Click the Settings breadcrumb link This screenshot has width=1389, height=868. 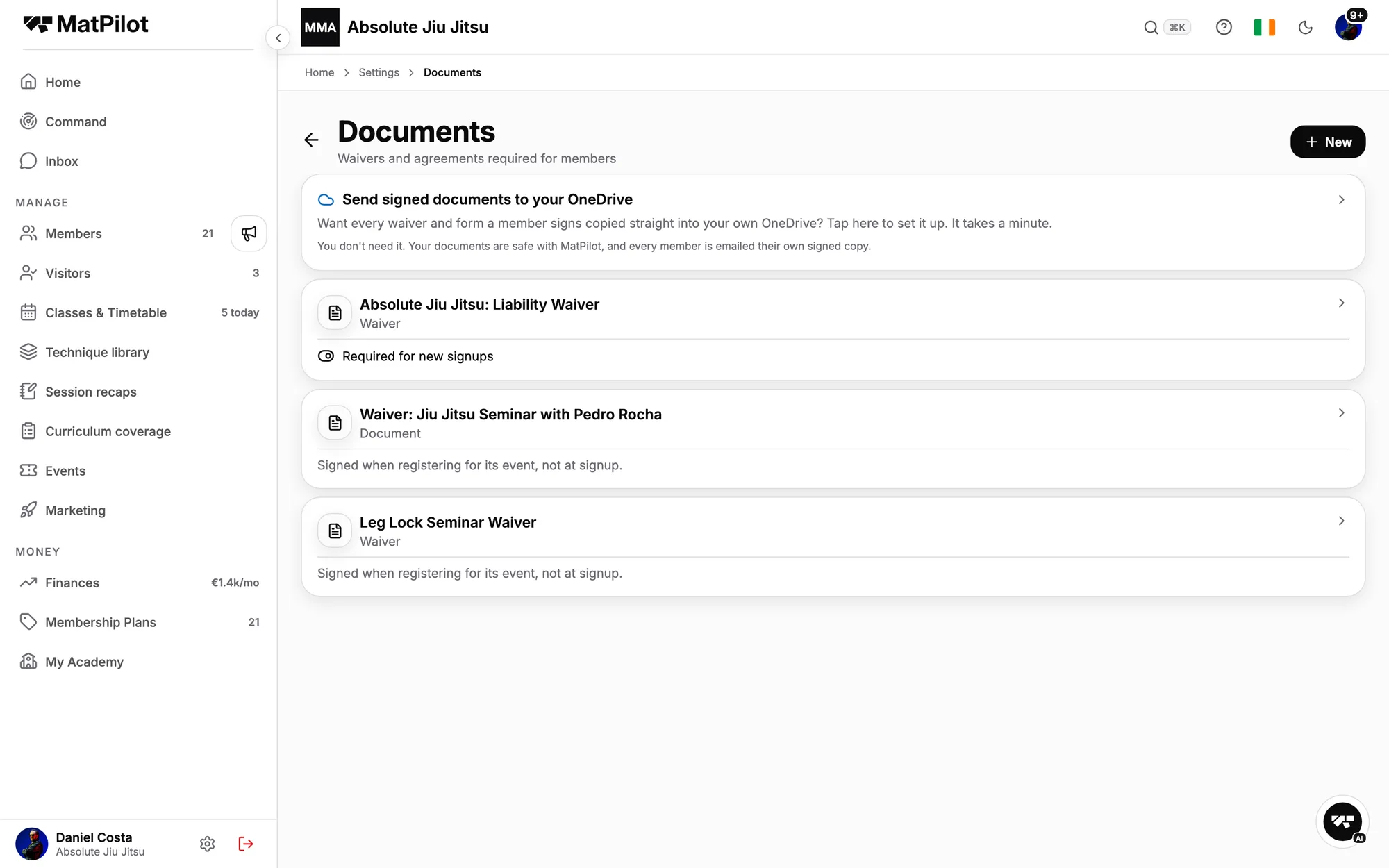click(379, 72)
